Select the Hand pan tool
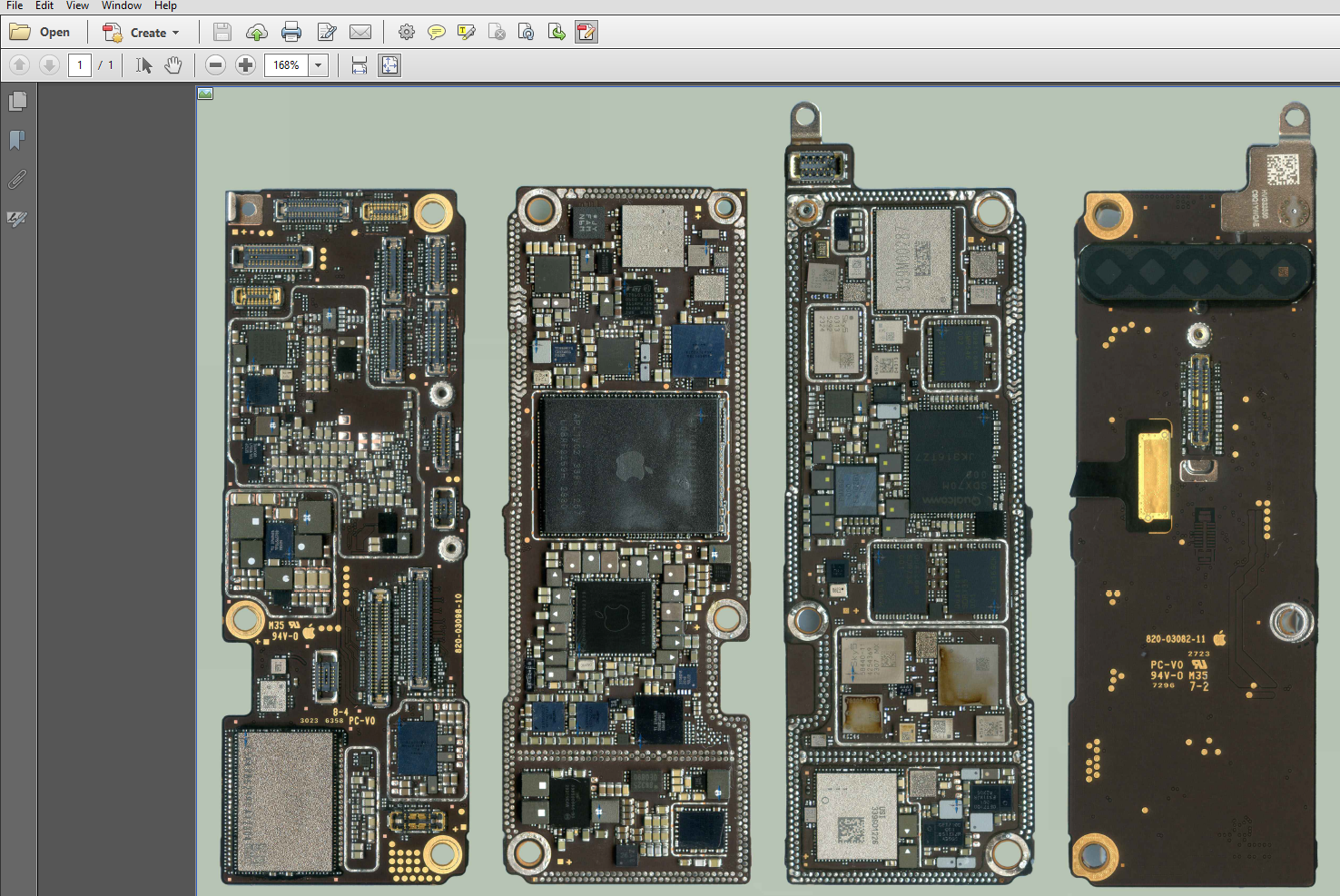The image size is (1340, 896). [x=173, y=65]
